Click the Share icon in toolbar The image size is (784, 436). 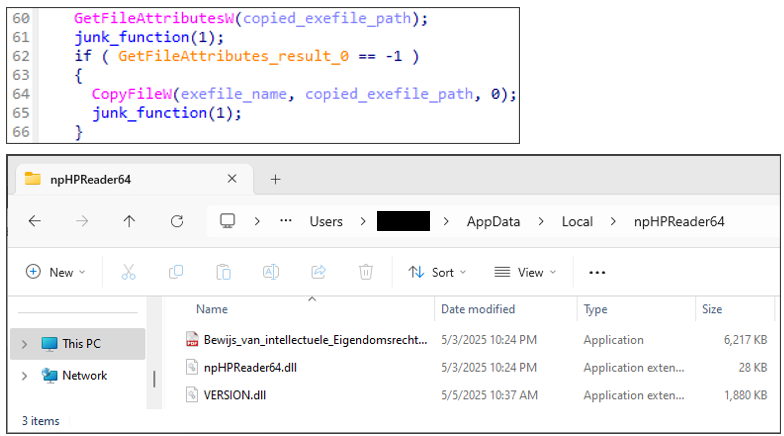coord(319,272)
